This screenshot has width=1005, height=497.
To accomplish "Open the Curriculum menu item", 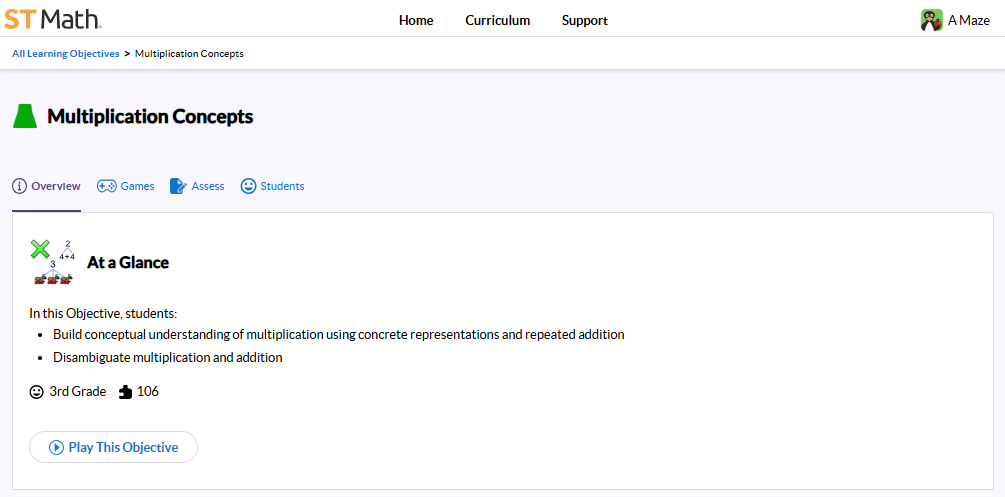I will pos(497,20).
